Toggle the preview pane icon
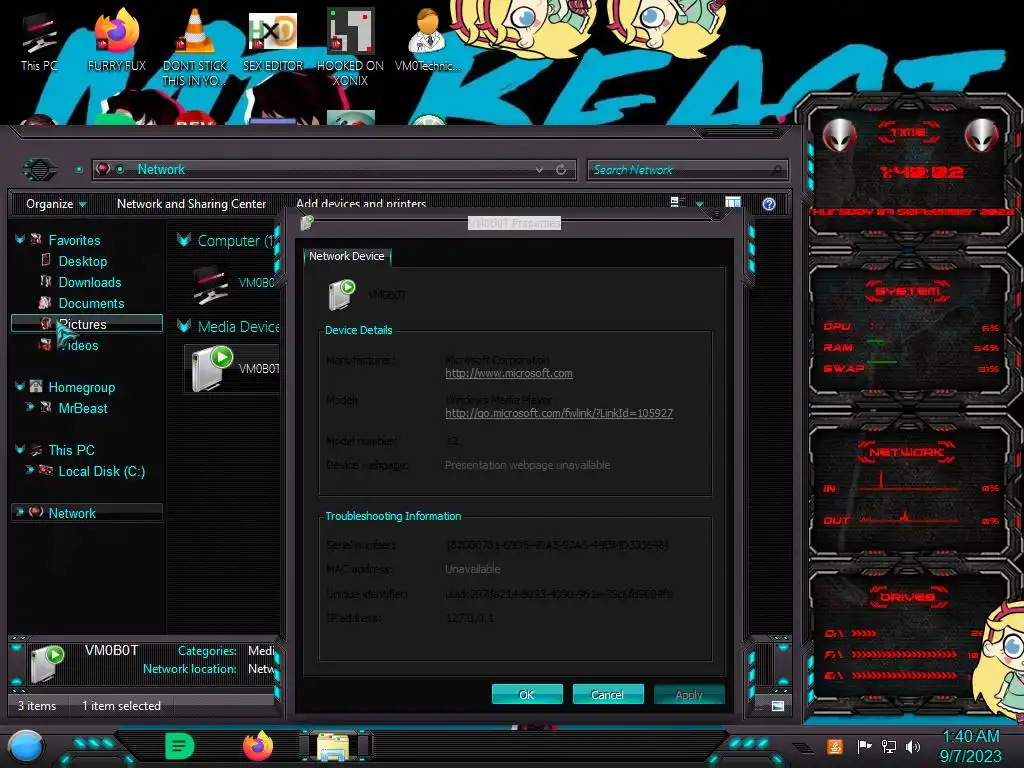1024x768 pixels. [733, 203]
